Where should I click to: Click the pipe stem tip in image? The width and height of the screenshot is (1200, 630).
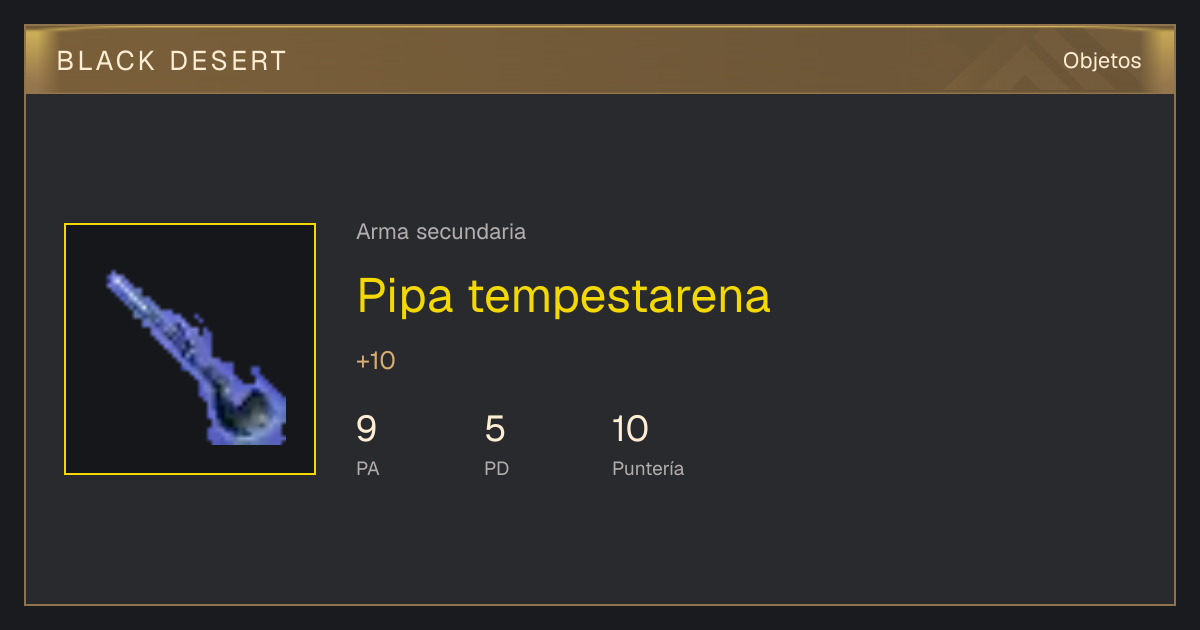(x=115, y=279)
